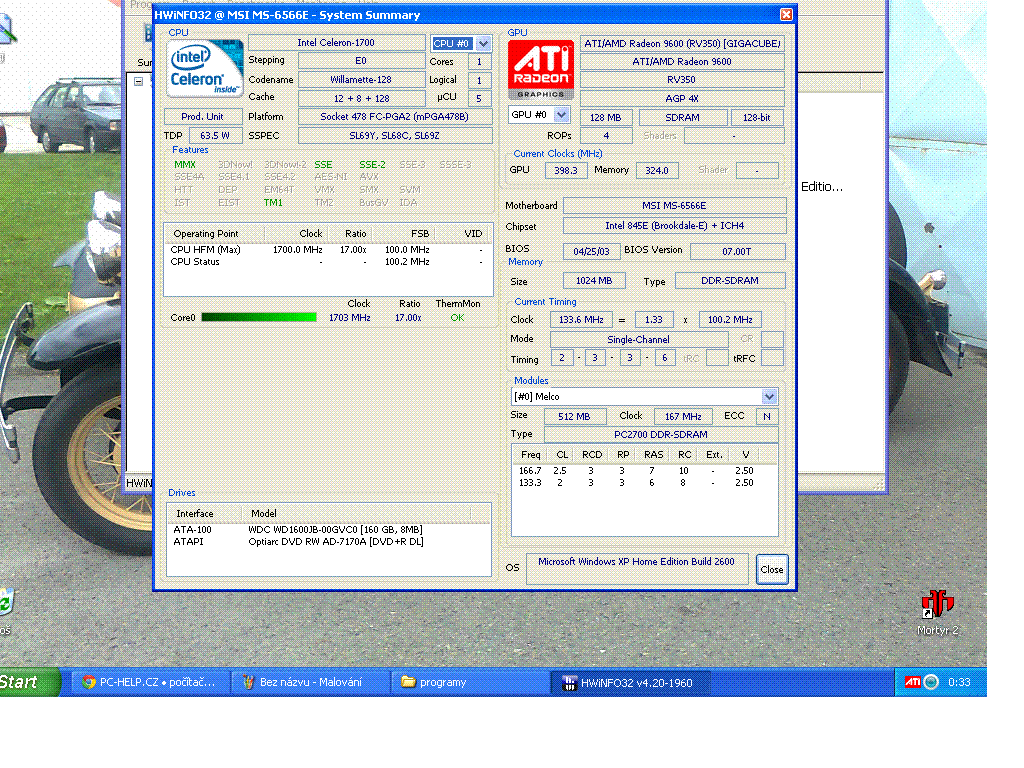Click the "Single-Channel" mode field
Viewport: 1024px width, 768px height.
[639, 340]
